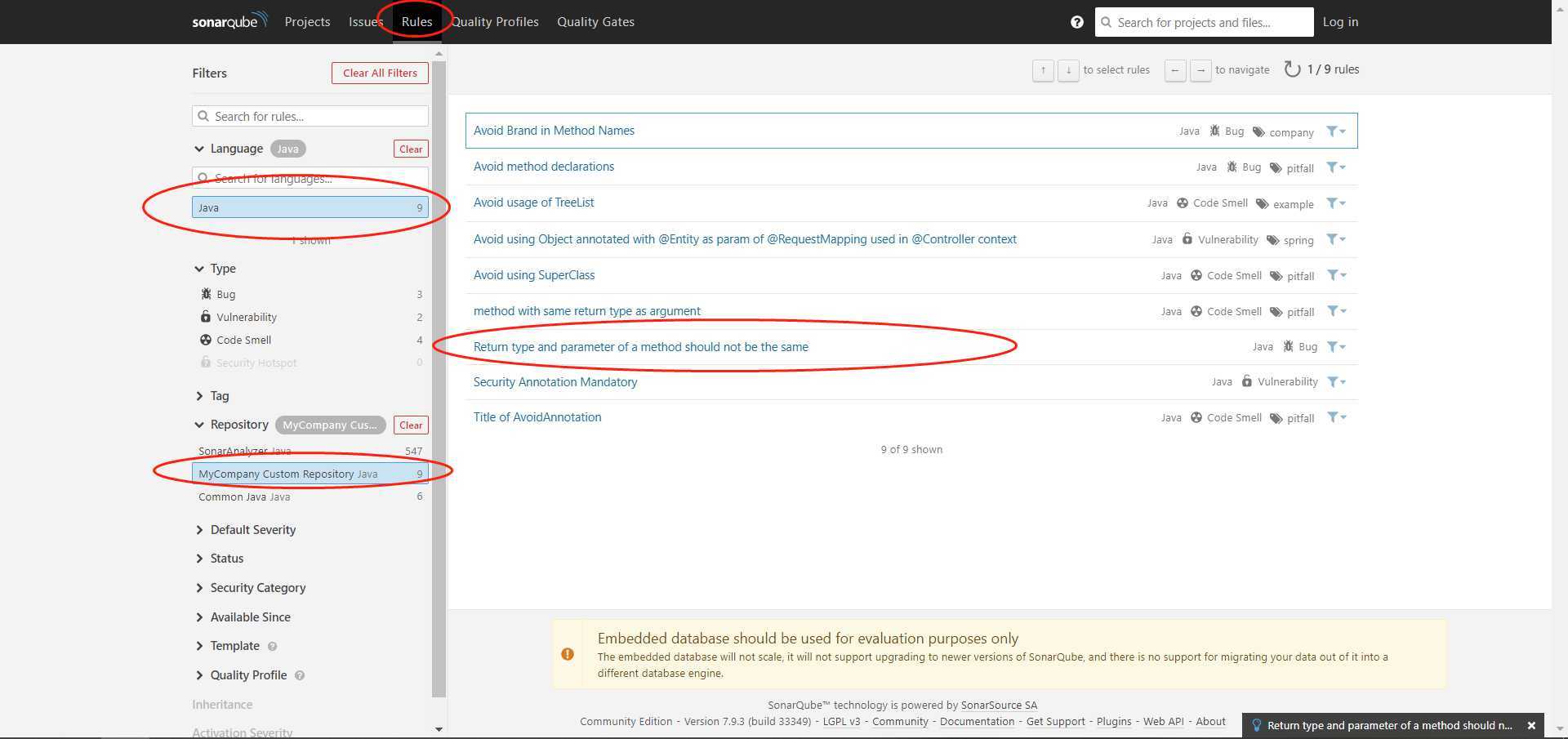Click search magnifier in projects search box

1107,22
